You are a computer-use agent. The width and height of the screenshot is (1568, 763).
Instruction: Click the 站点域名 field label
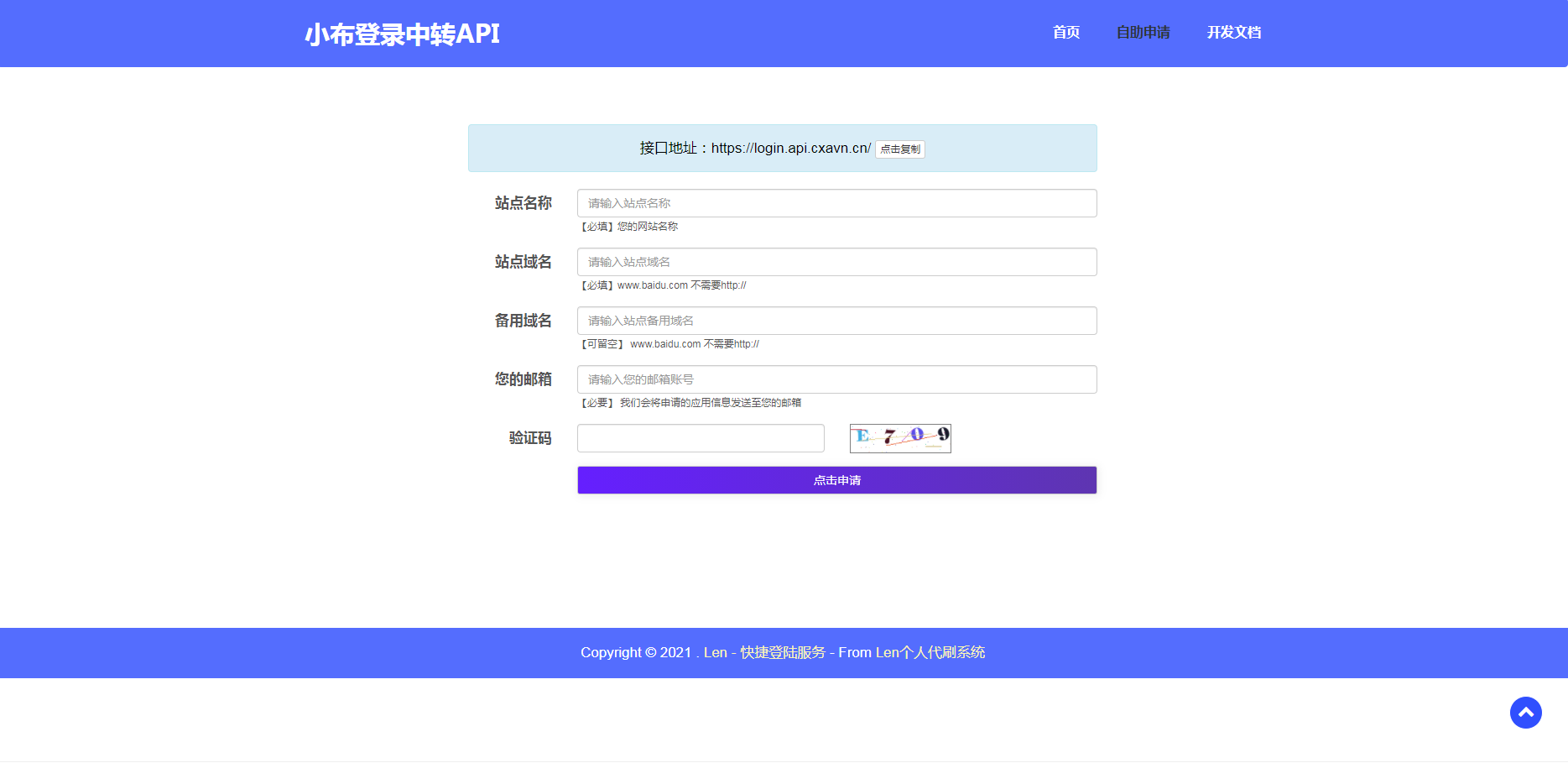coord(523,262)
